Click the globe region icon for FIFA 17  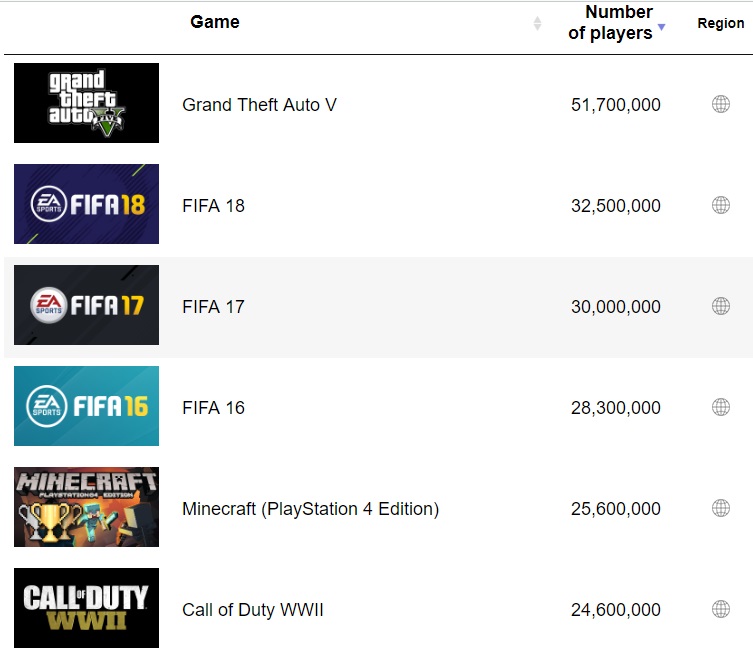click(x=720, y=306)
